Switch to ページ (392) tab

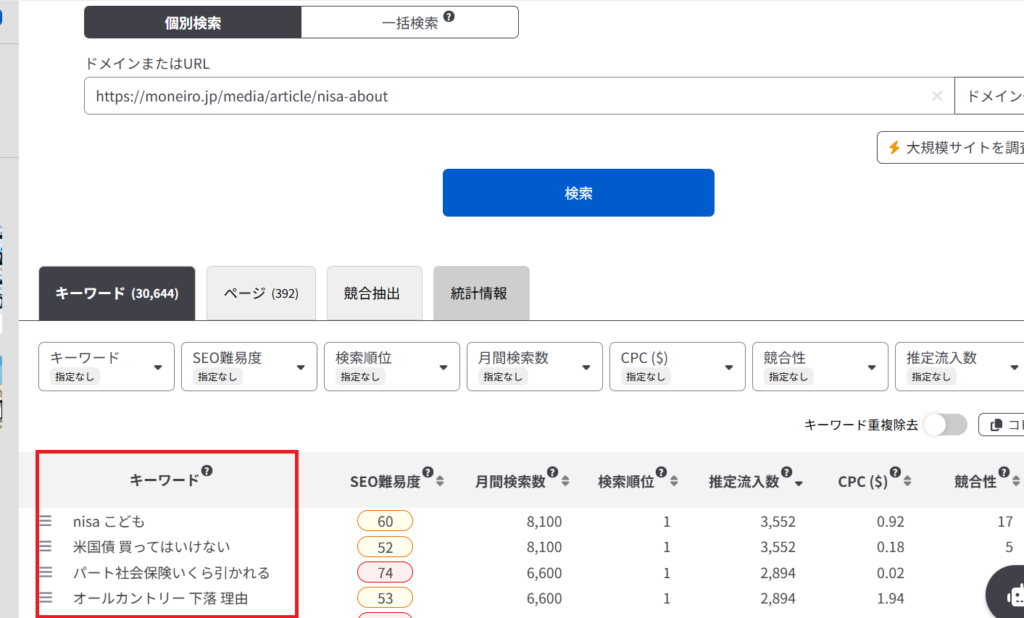click(x=261, y=293)
